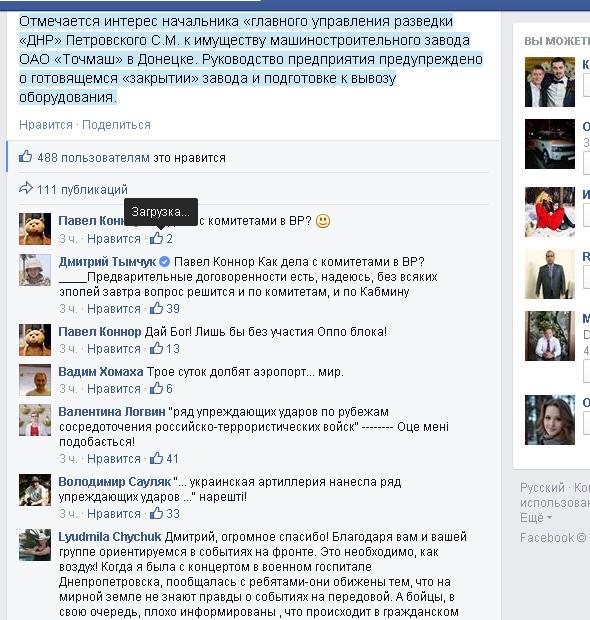590x620 pixels.
Task: Click Нравится under the main post
Action: pyautogui.click(x=46, y=125)
